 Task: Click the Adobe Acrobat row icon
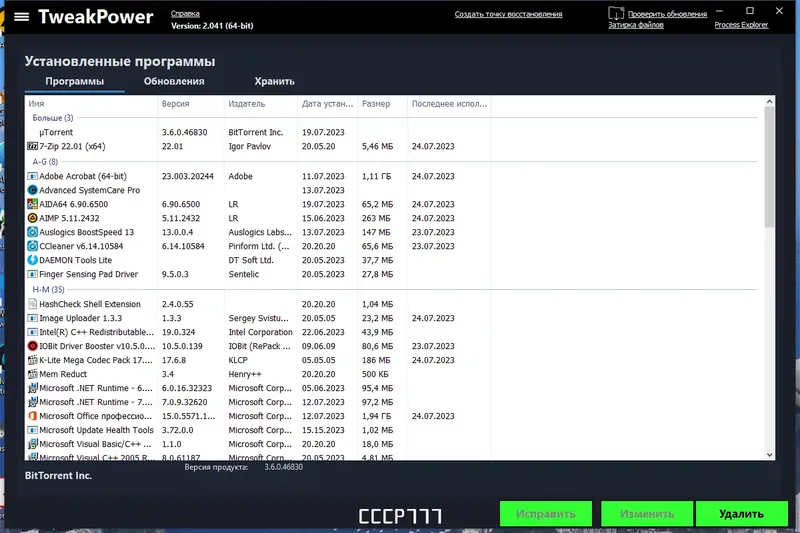click(32, 176)
